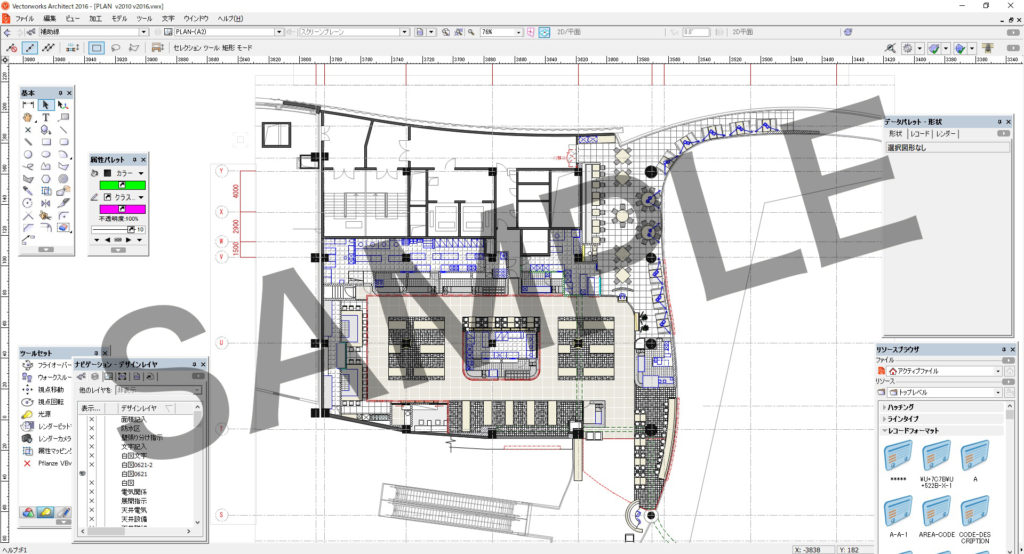Select the Rectangle tool in 基本 palette
The width and height of the screenshot is (1024, 554).
pyautogui.click(x=46, y=142)
